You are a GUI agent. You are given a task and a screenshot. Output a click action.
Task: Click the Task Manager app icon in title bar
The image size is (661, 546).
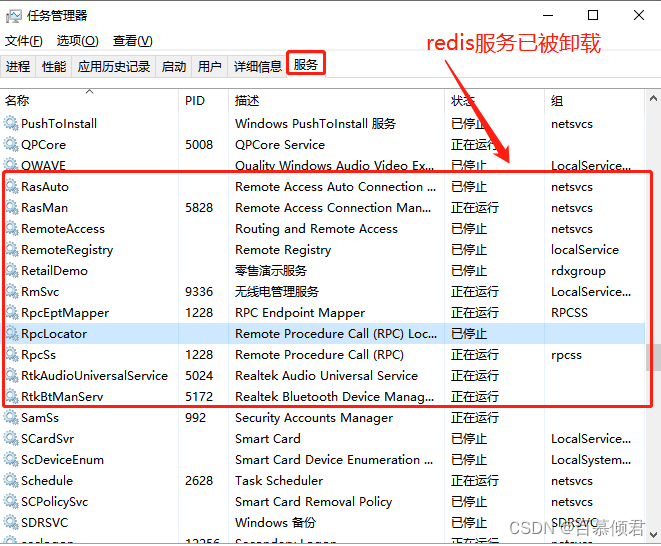click(x=13, y=16)
